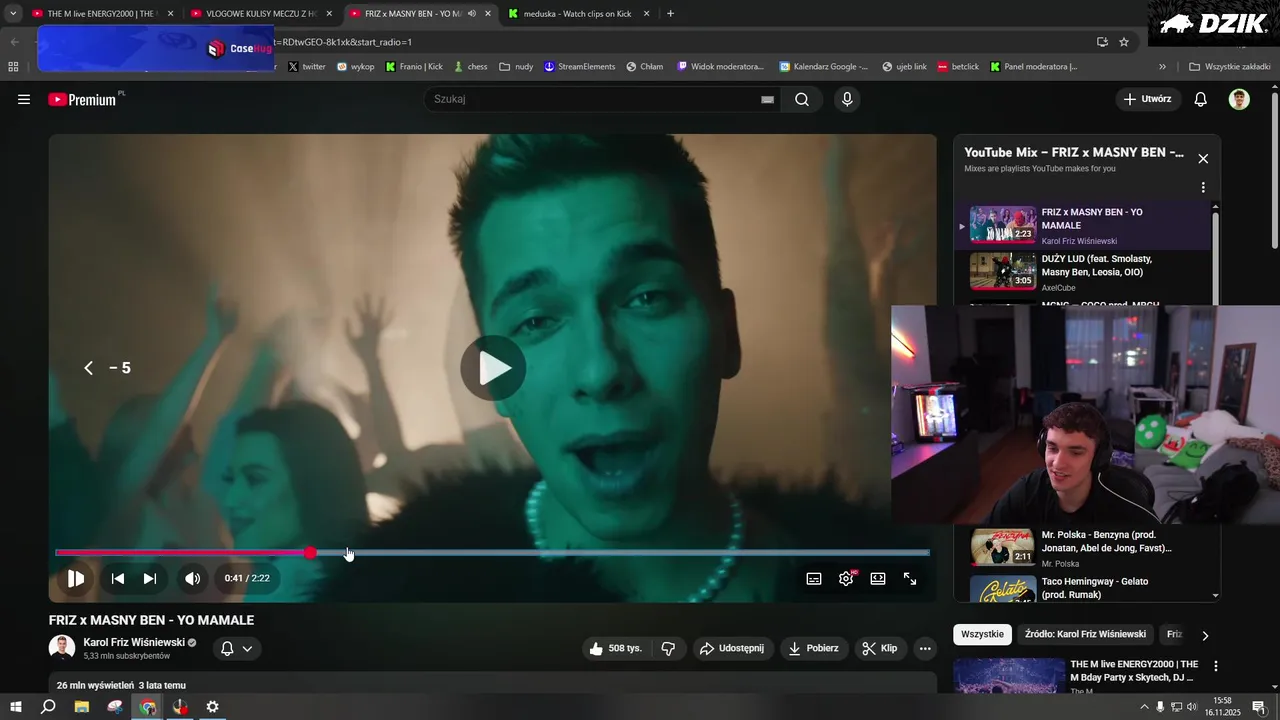Screen dimensions: 1280x720
Task: Expand subscription notification bell dropdown
Action: coord(237,648)
